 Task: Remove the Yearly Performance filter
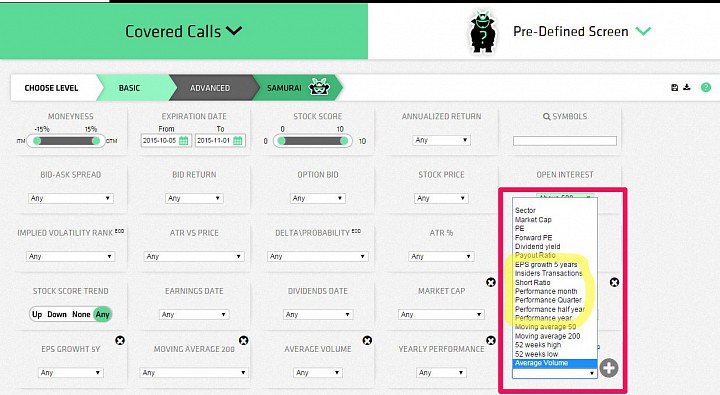[491, 340]
